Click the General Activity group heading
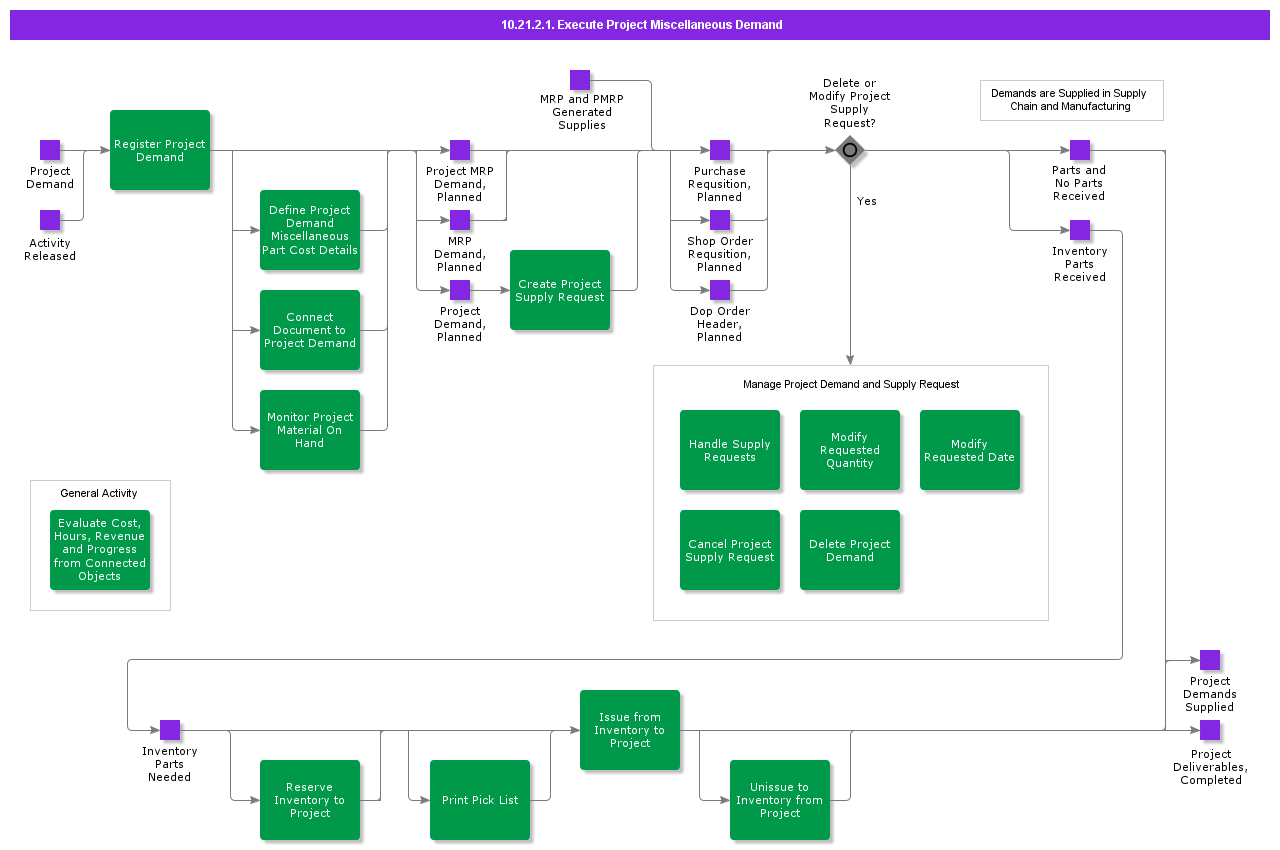 point(99,493)
